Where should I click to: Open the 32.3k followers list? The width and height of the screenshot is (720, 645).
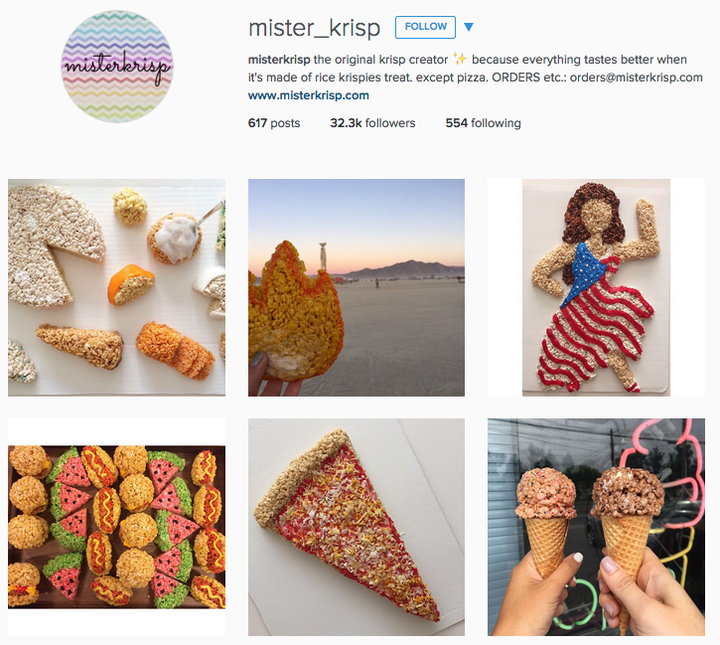(x=372, y=123)
